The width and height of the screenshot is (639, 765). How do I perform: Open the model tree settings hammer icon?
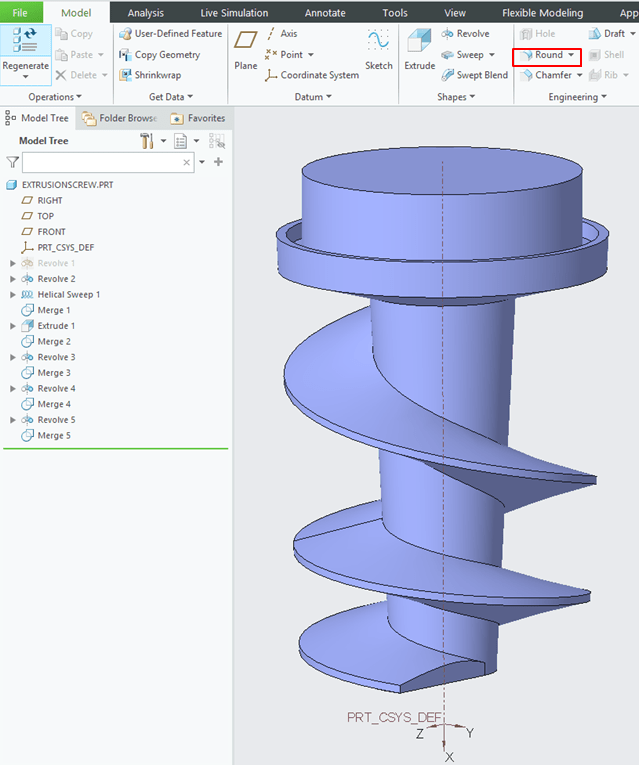[x=146, y=141]
